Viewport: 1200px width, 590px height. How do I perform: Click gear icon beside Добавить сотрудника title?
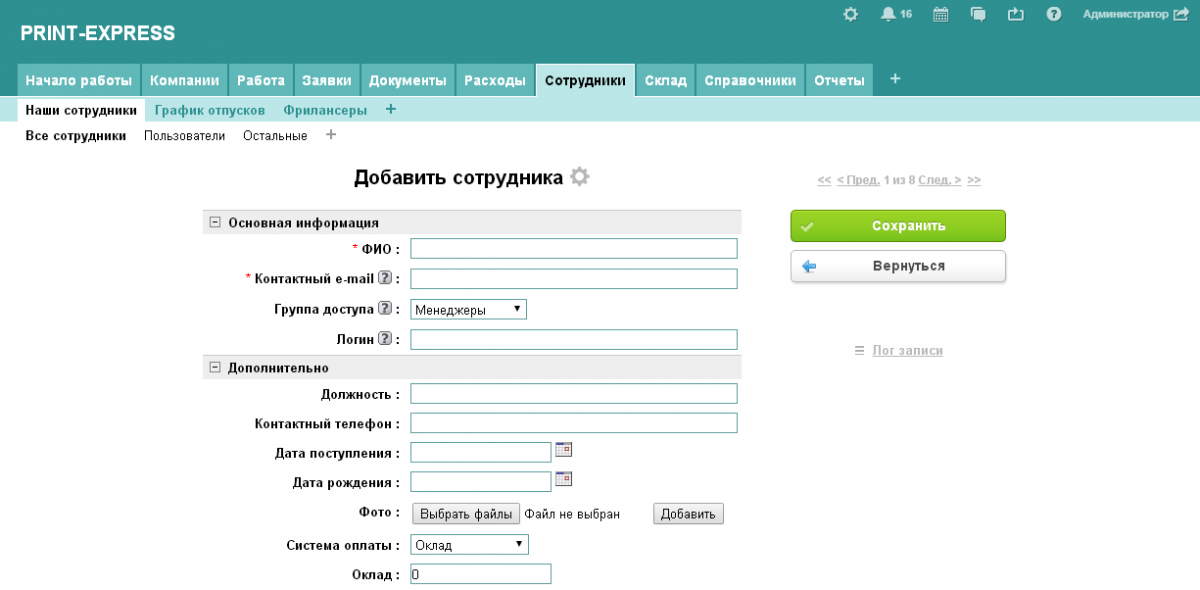point(580,177)
